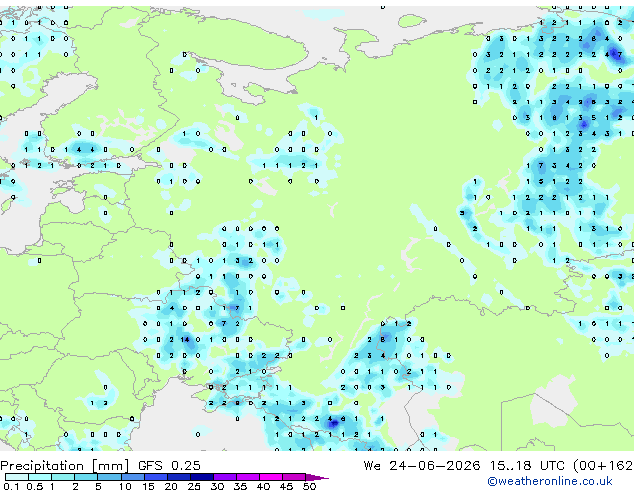Pick the 25–30 mm dark navy swatch

[201, 477]
